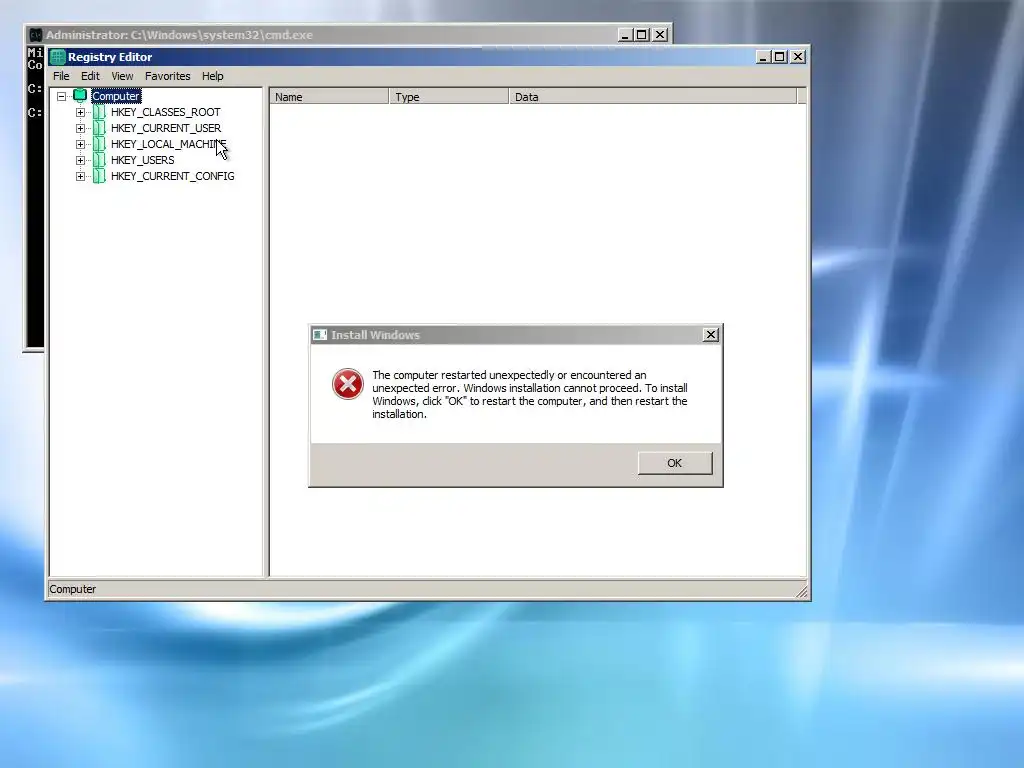The width and height of the screenshot is (1024, 768).
Task: Sort by the Type column header
Action: [x=449, y=97]
